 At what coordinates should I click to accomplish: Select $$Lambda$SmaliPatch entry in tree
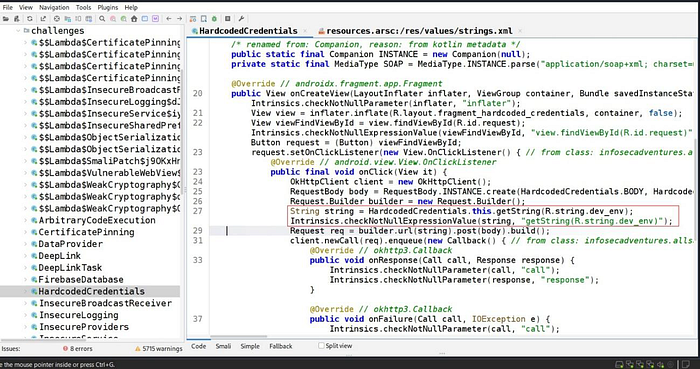(109, 161)
